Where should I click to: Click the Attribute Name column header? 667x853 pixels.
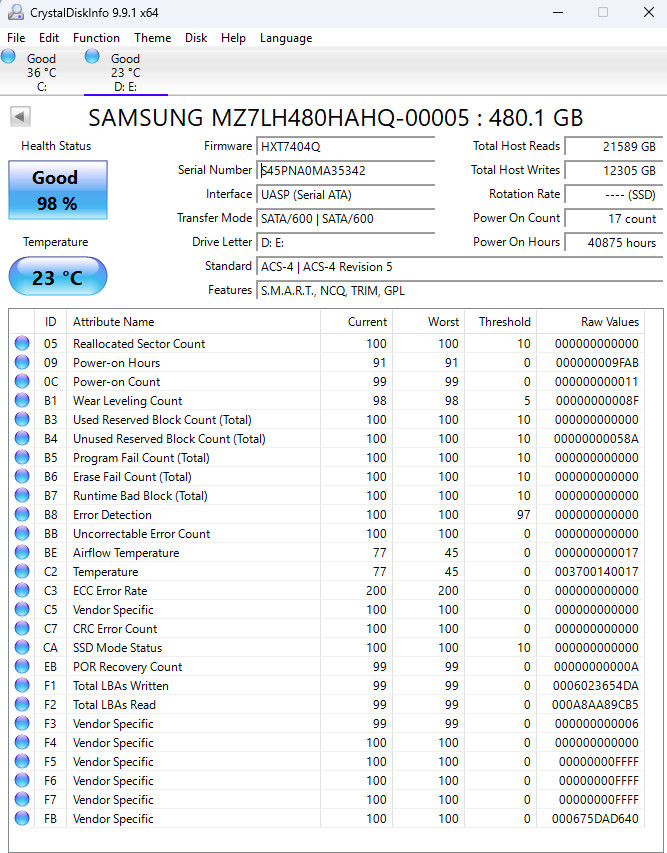click(194, 322)
